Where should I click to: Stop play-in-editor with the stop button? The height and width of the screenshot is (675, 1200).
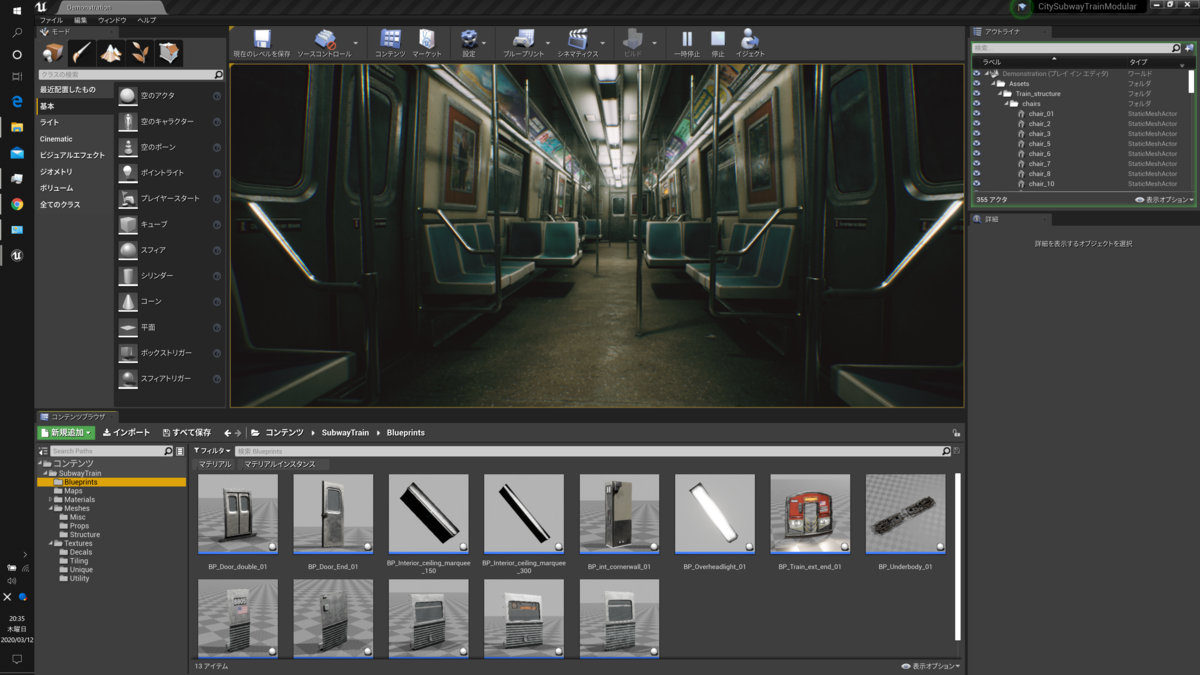point(717,39)
